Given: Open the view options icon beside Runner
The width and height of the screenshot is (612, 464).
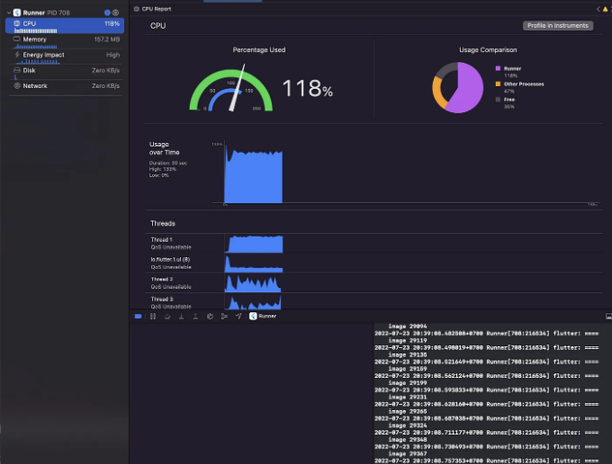Looking at the screenshot, I should click(x=116, y=13).
